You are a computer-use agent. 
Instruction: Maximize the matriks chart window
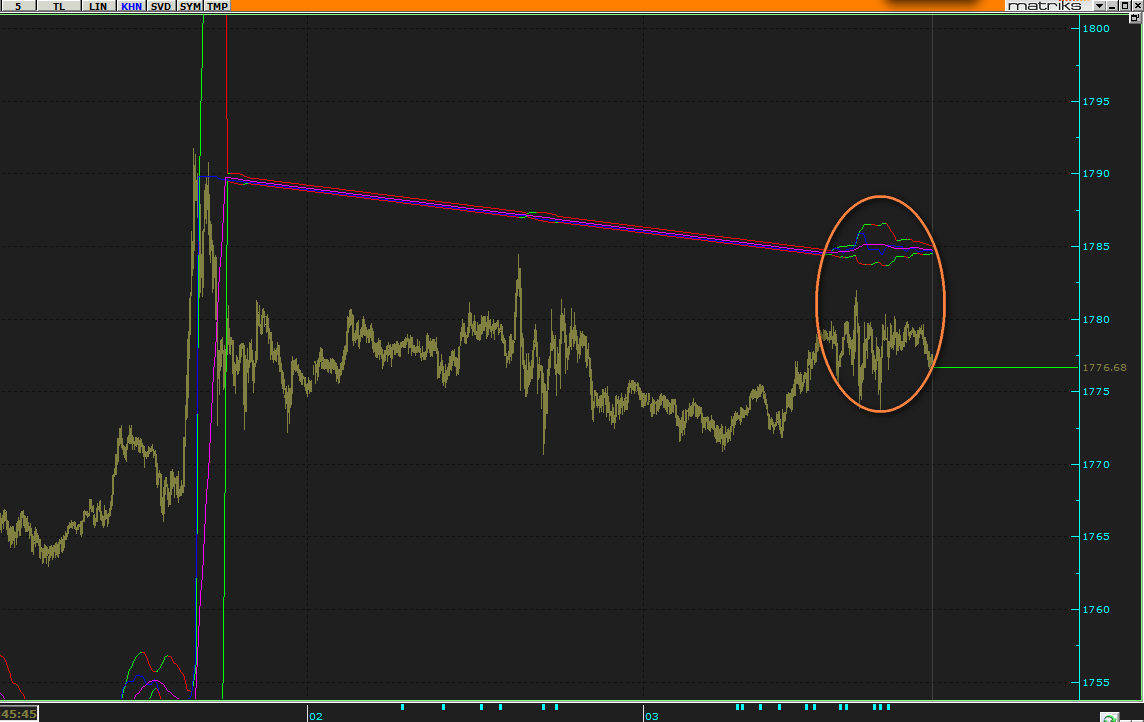pos(1124,6)
